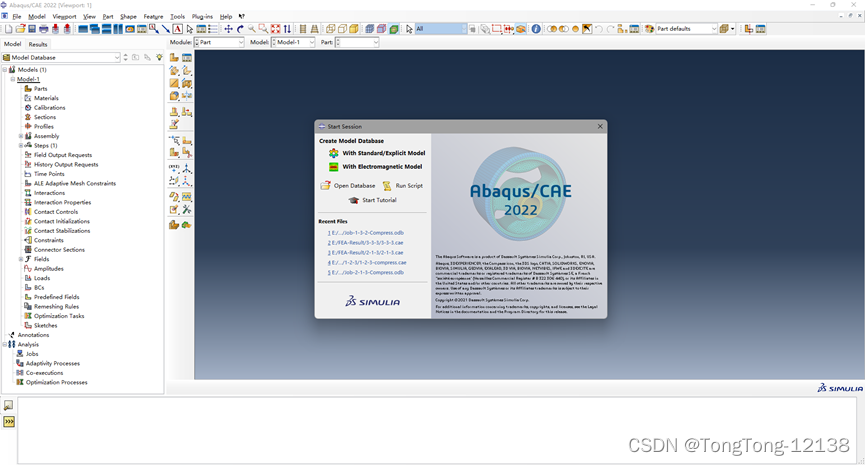Click the Query information icon

(x=536, y=29)
